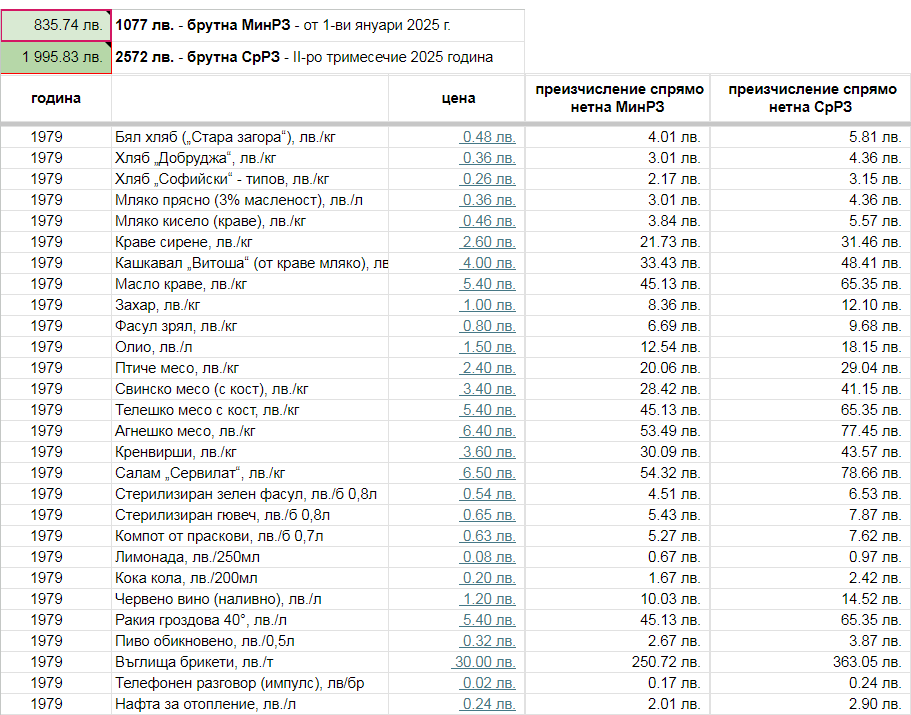The image size is (911, 715).
Task: Select the 835.74 лв. cell
Action: pos(56,25)
